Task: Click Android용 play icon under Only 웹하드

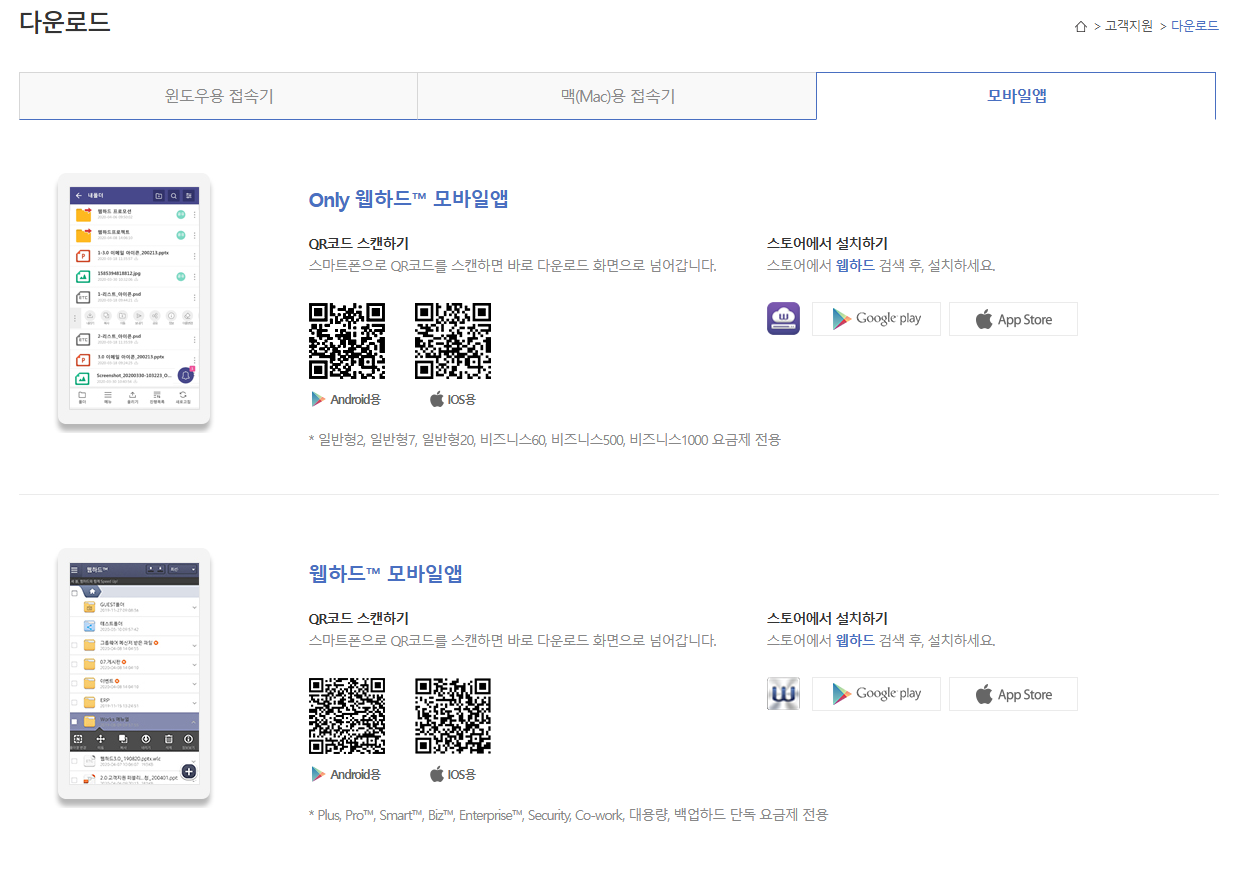Action: tap(318, 399)
